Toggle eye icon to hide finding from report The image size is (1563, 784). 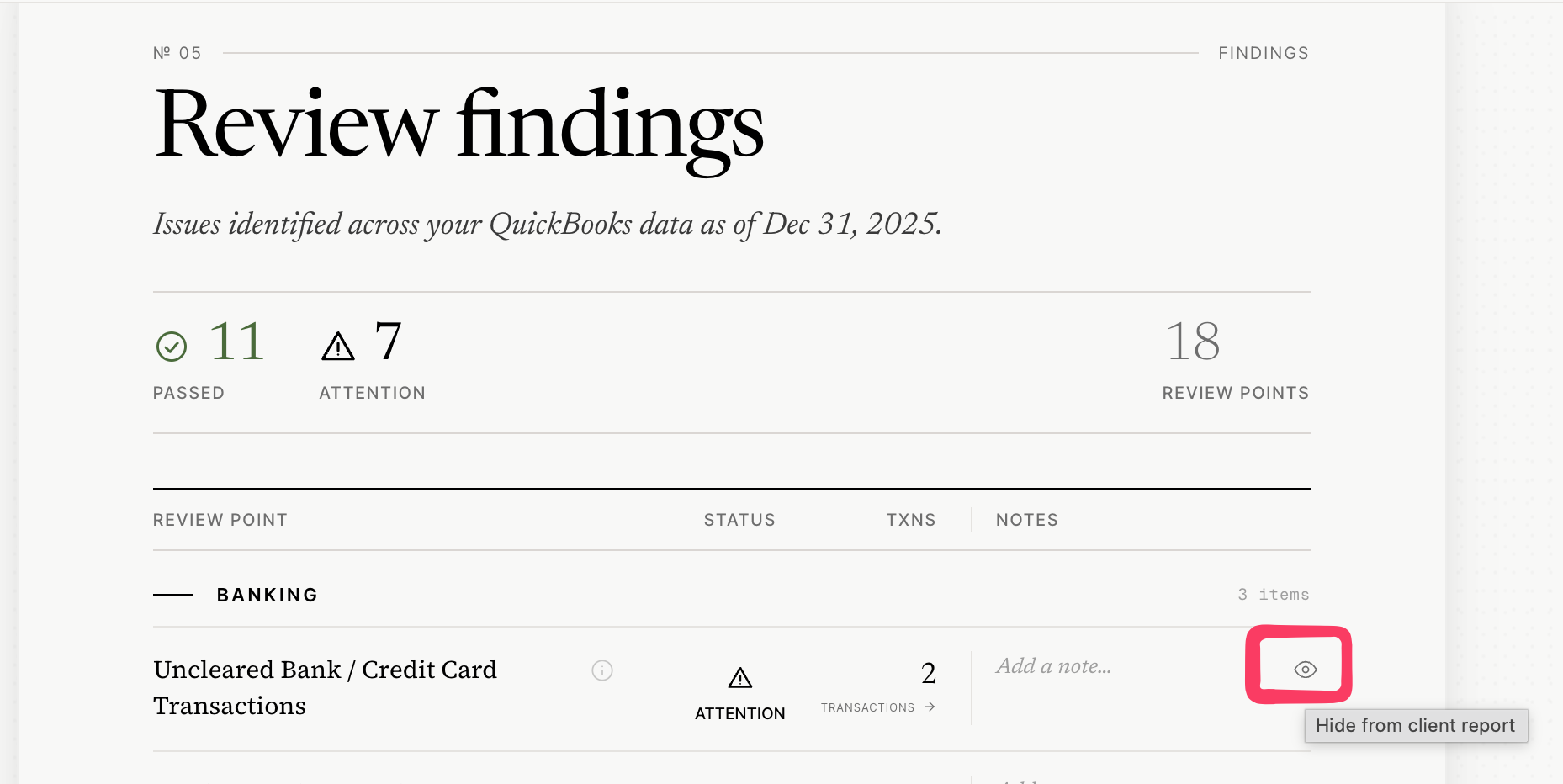coord(1305,670)
